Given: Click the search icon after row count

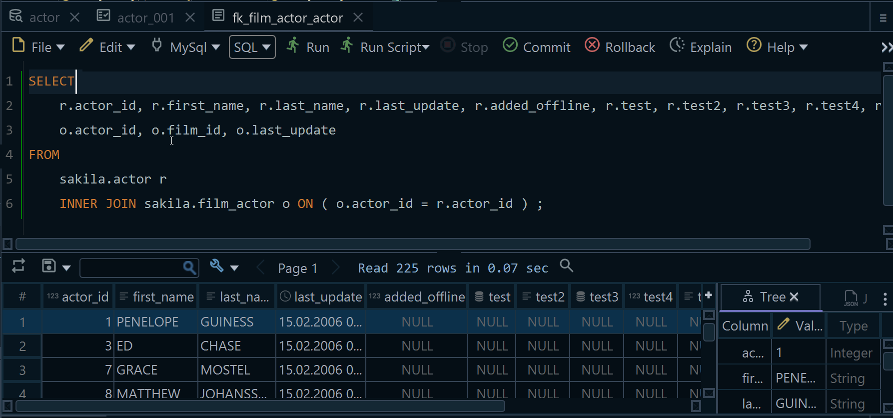Looking at the screenshot, I should coord(566,265).
